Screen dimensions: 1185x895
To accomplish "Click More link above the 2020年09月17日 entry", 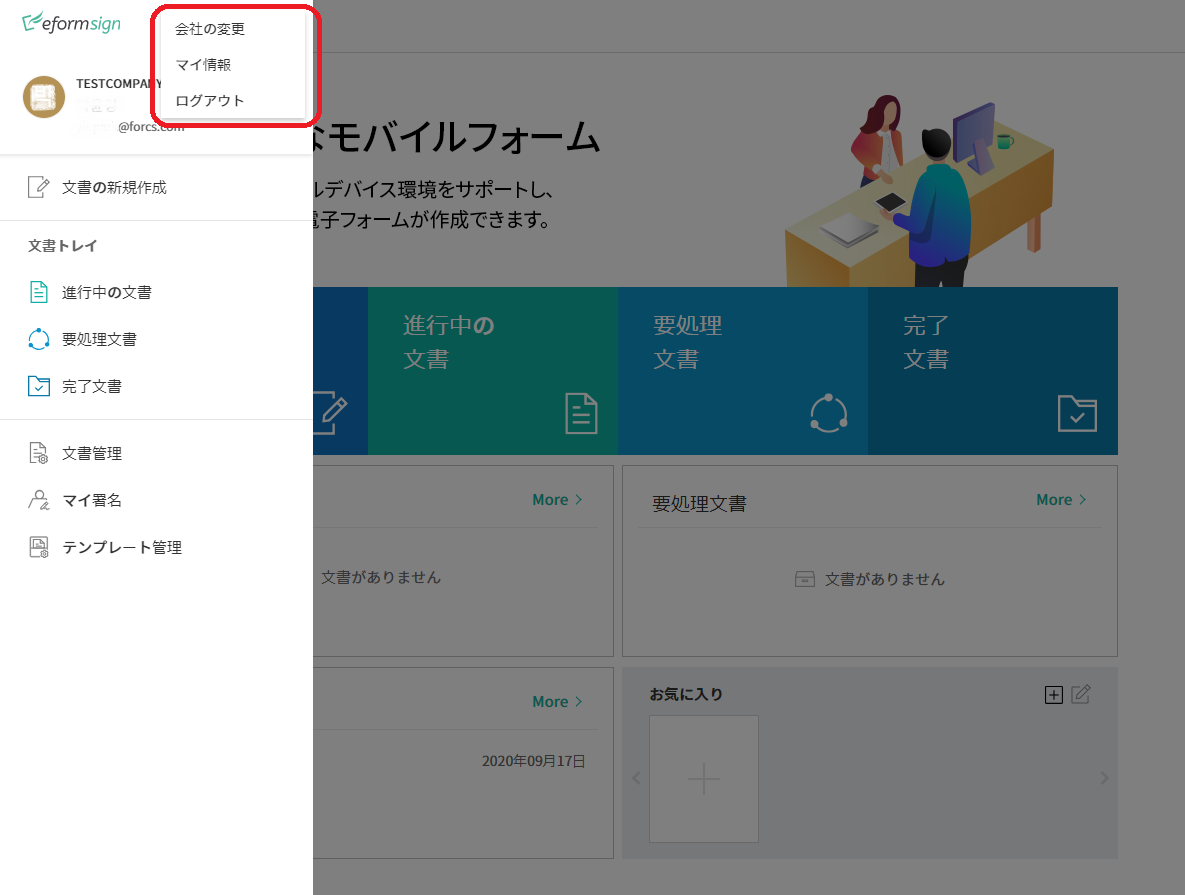I will pos(558,701).
